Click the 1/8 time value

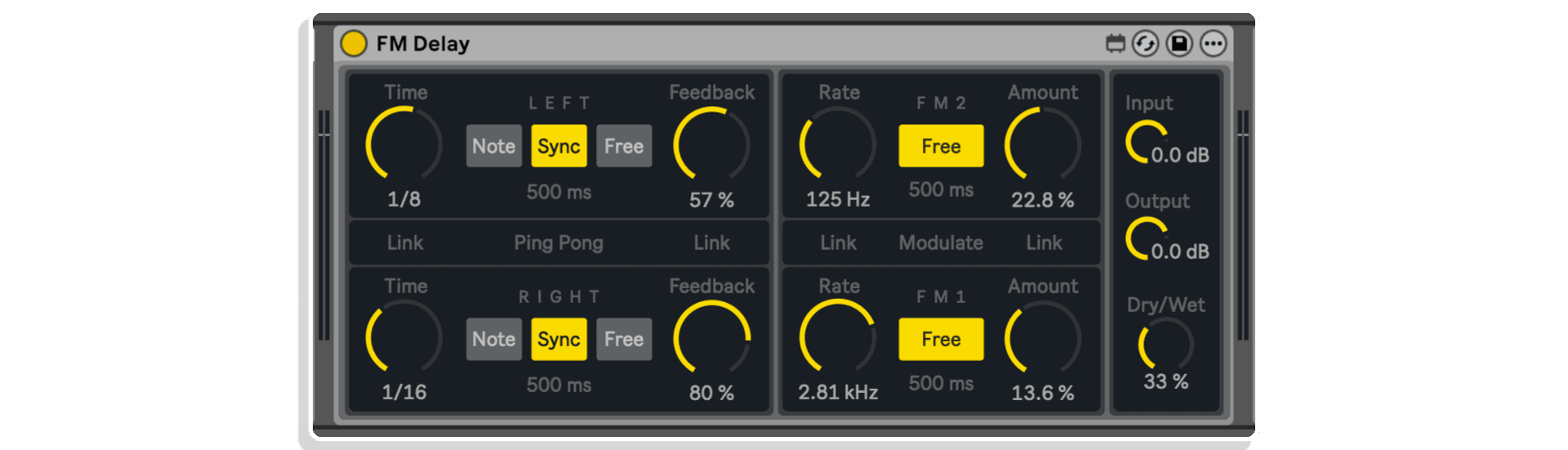404,199
